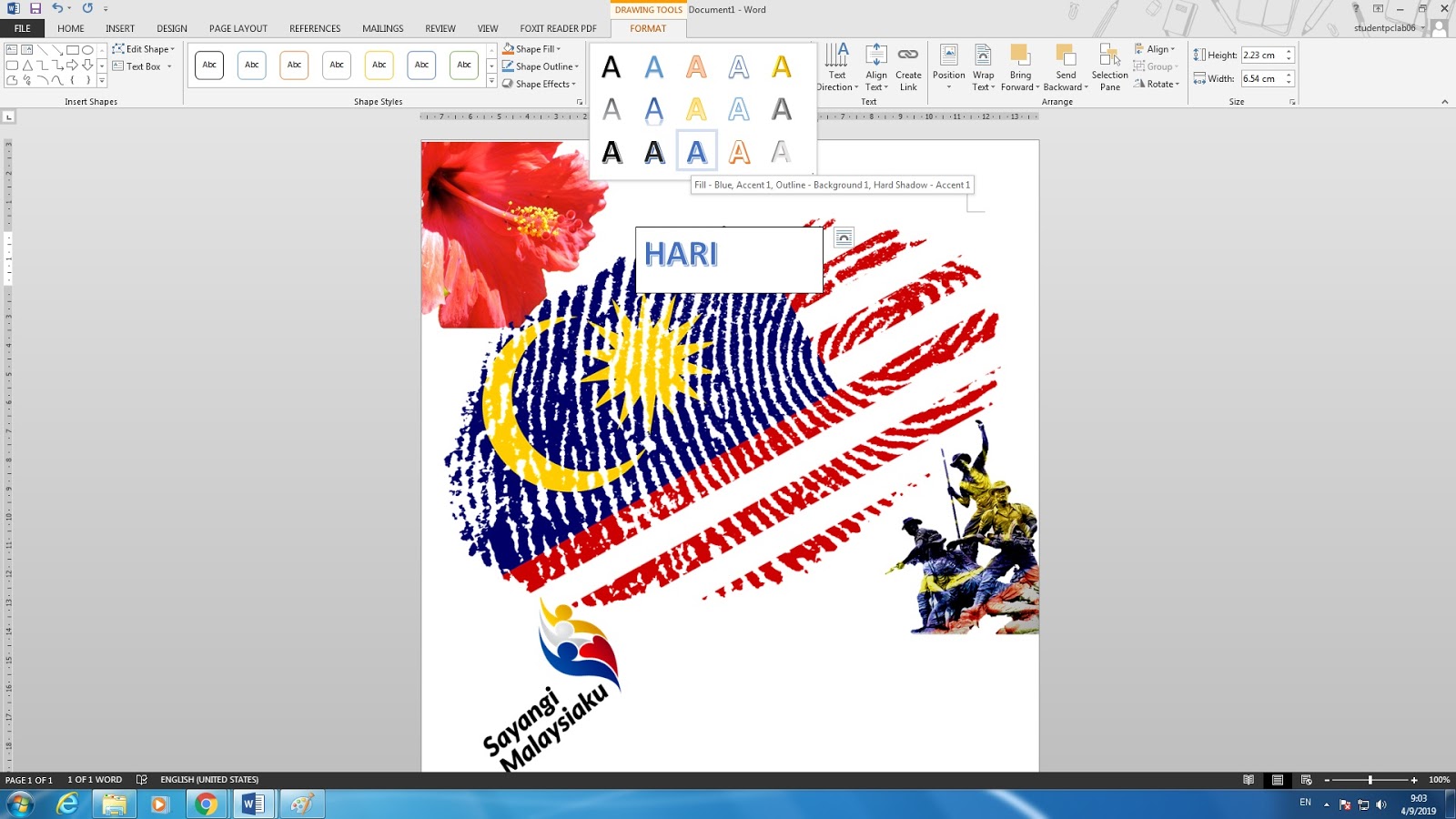
Task: Open Paint from the taskbar
Action: click(x=301, y=804)
